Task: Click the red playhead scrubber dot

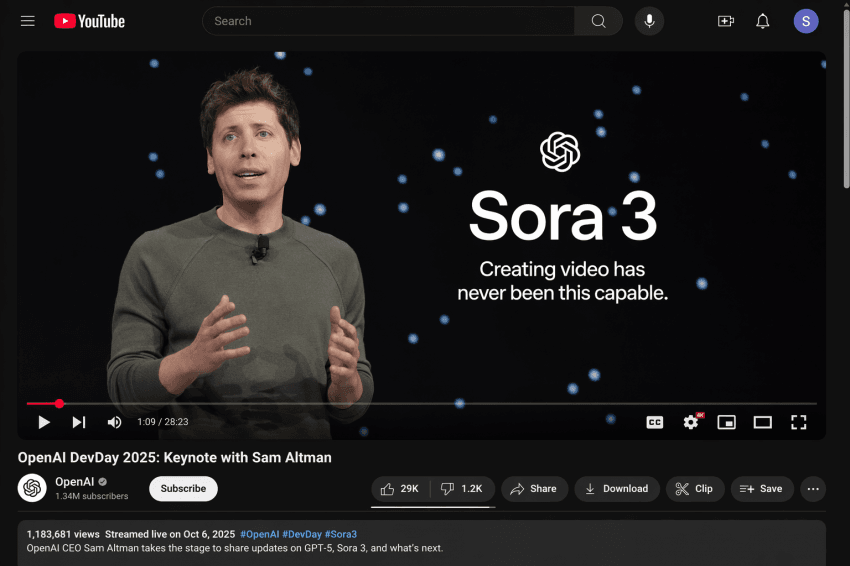Action: [x=60, y=403]
